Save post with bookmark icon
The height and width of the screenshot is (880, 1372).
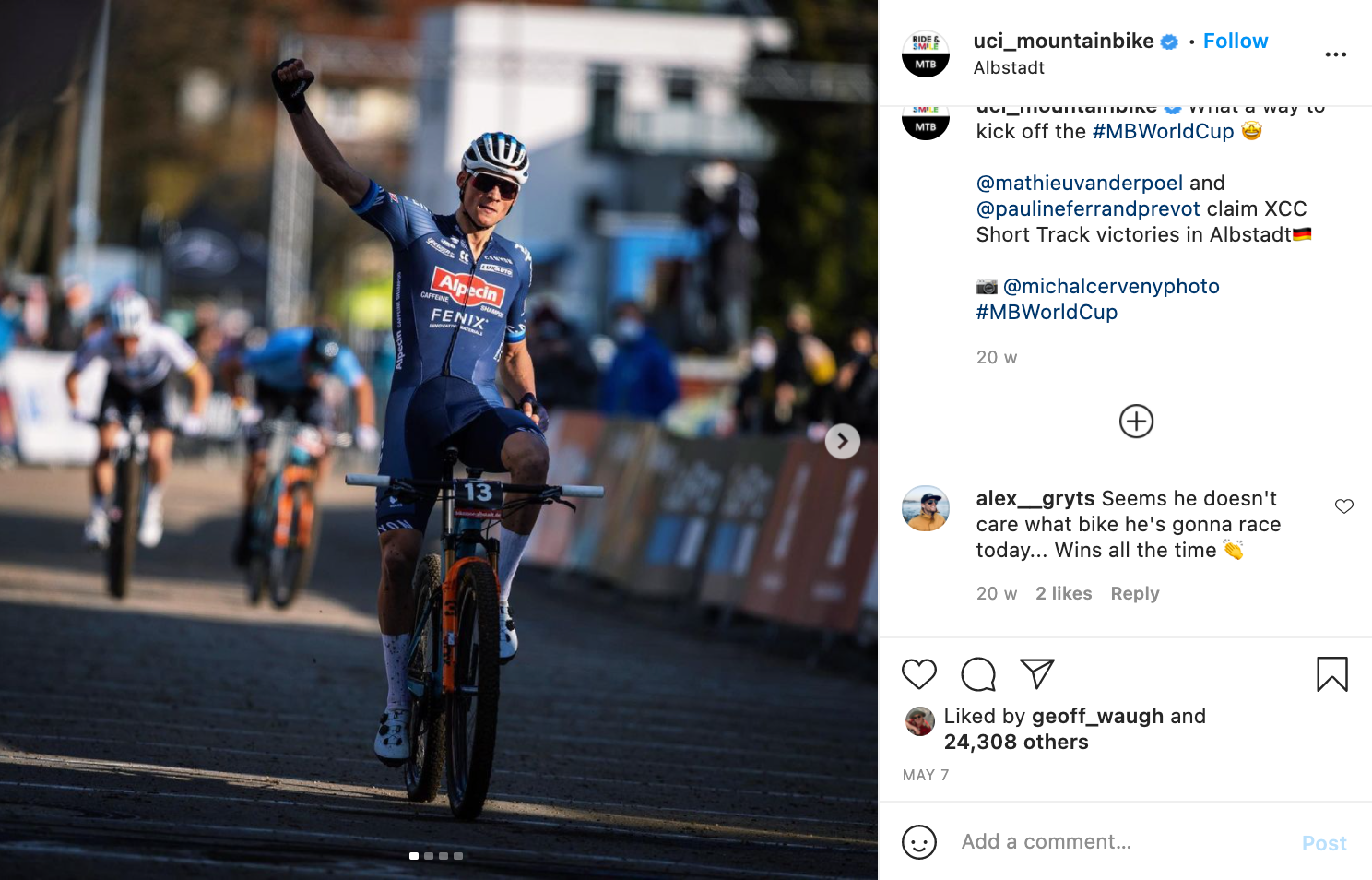pyautogui.click(x=1332, y=674)
